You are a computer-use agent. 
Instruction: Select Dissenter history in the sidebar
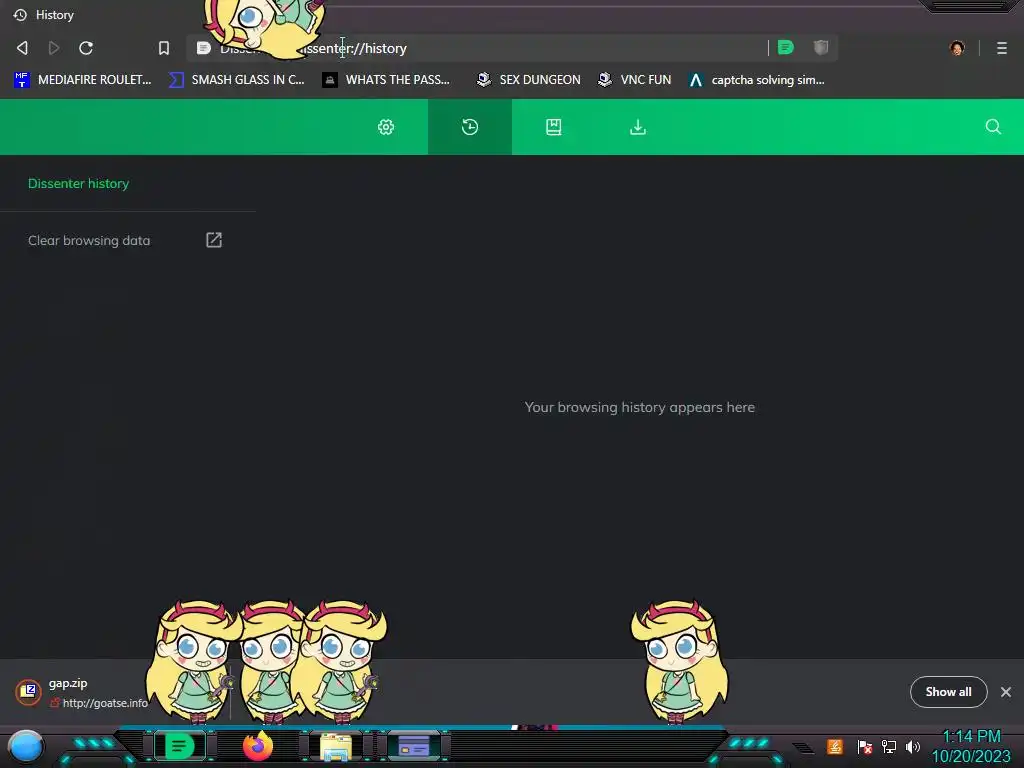tap(78, 184)
